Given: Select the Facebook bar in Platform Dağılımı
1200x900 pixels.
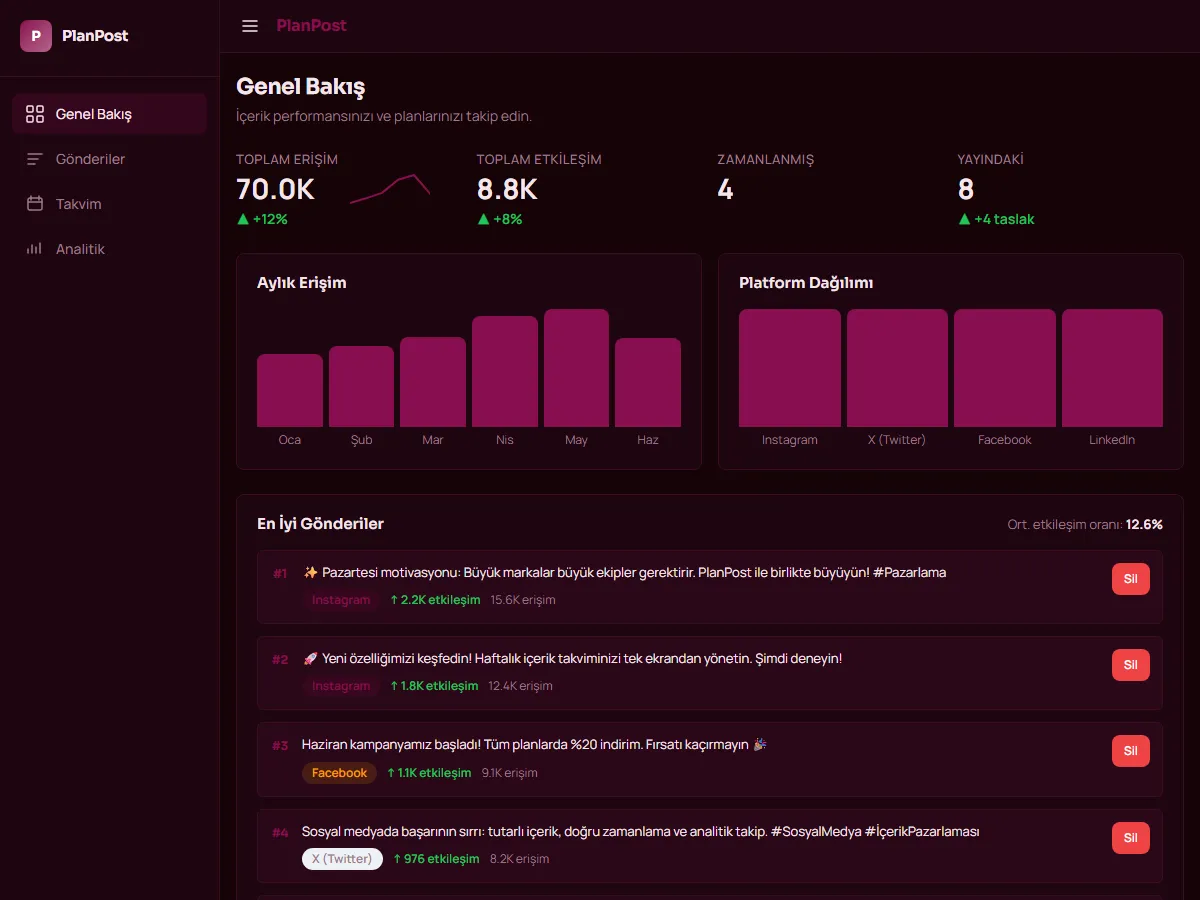Looking at the screenshot, I should point(1005,368).
